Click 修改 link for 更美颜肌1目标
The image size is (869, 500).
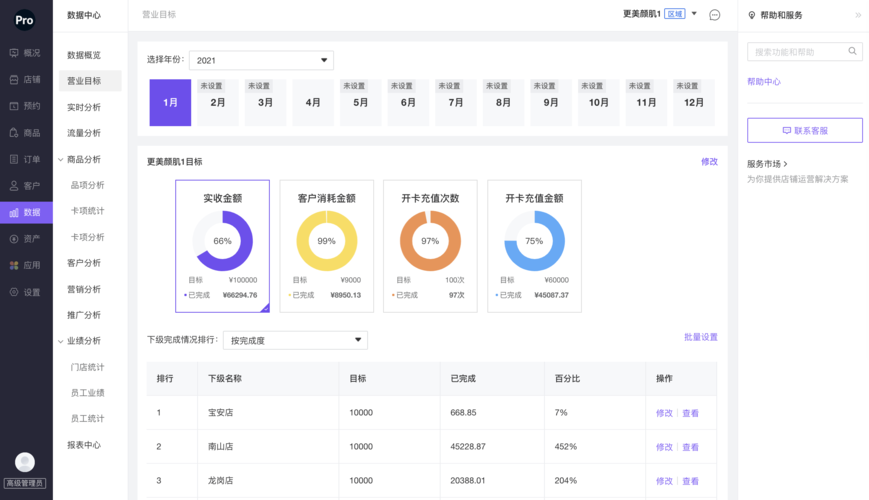(709, 161)
